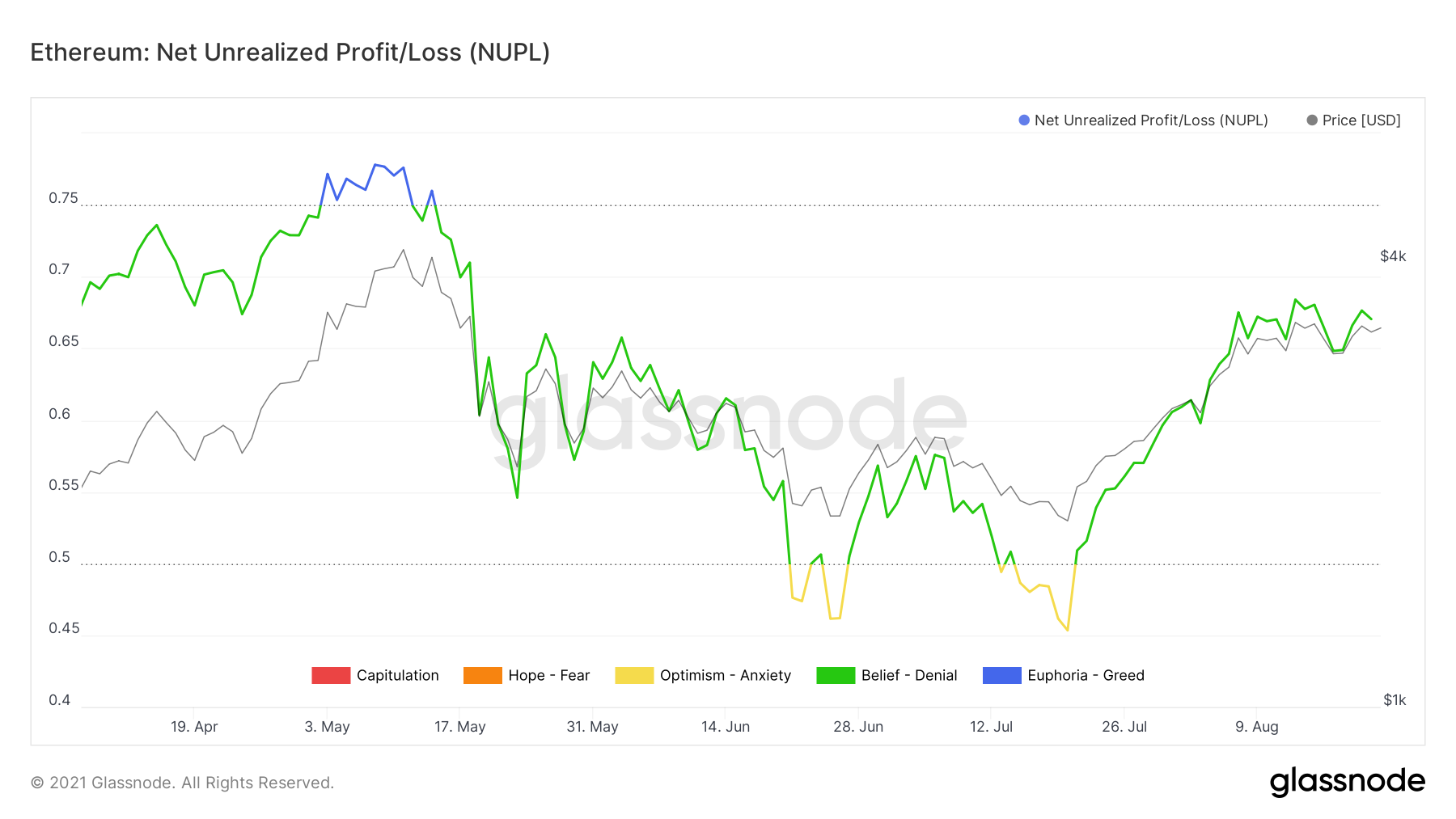Screen dimensions: 1456x819
Task: Select the Capitulation legend label
Action: [x=397, y=675]
